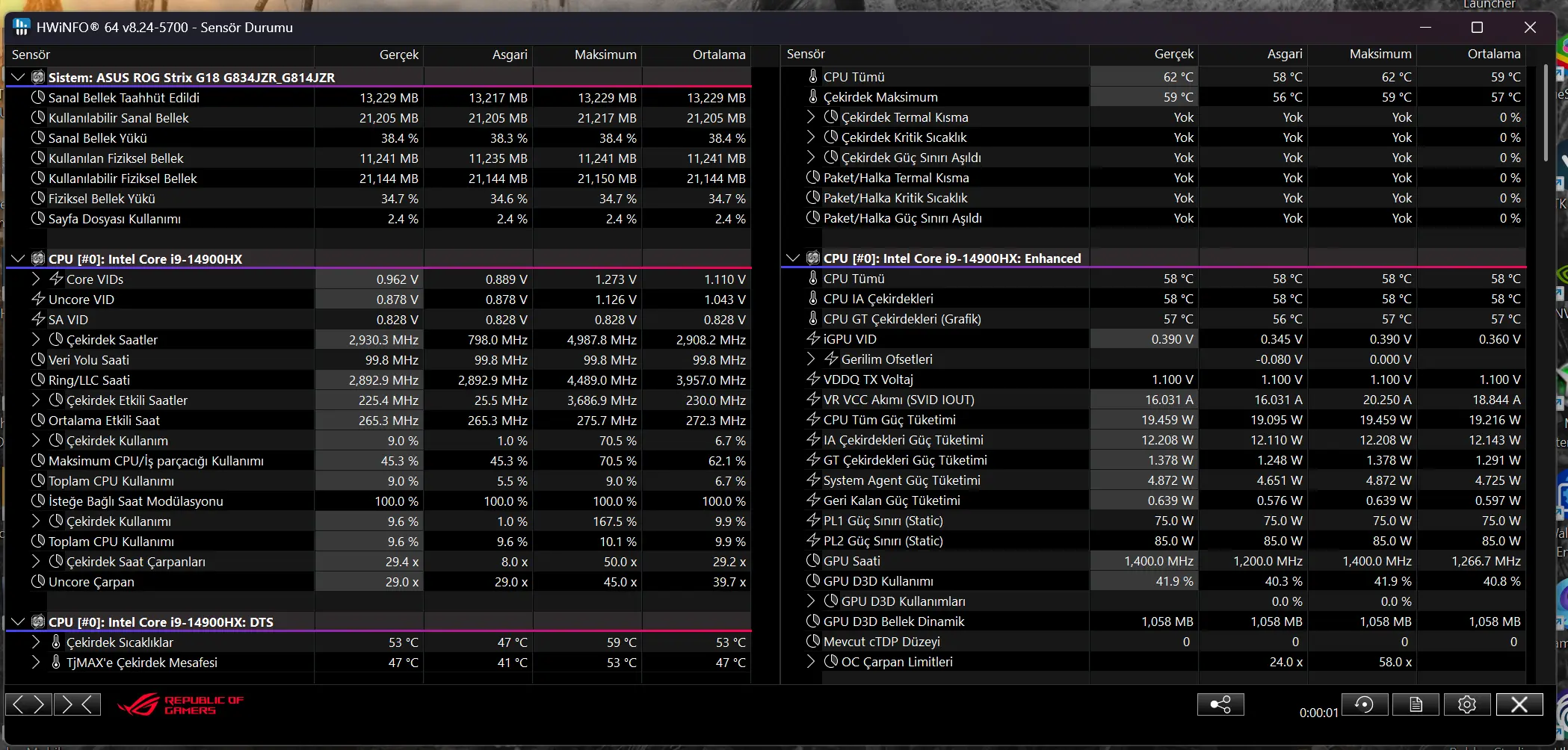This screenshot has height=750, width=1568.
Task: Click the 0:00:01 elapsed timer
Action: pyautogui.click(x=1319, y=713)
